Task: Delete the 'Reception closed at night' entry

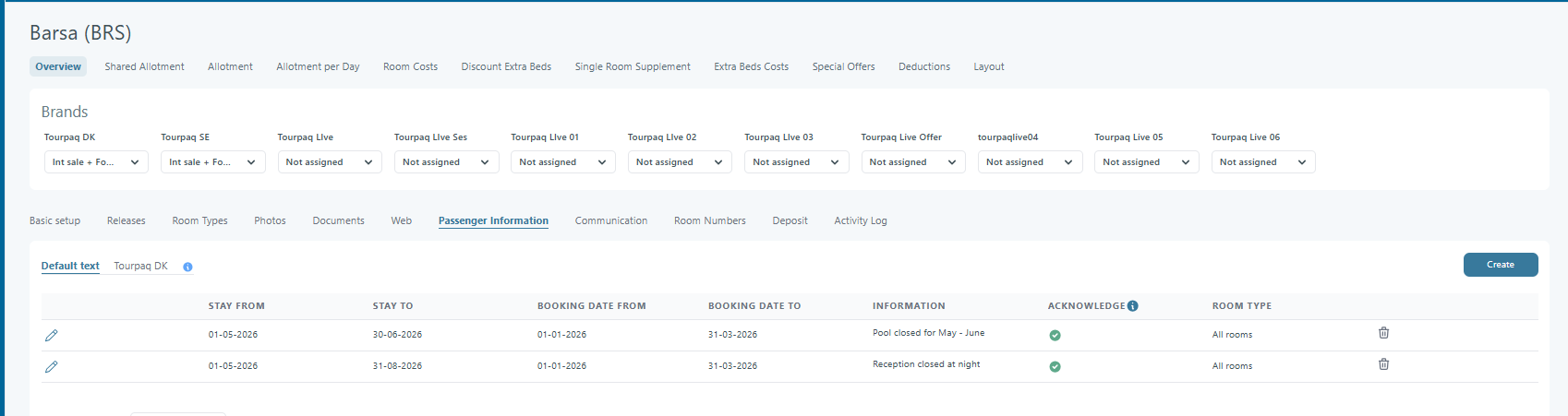Action: 1383,364
